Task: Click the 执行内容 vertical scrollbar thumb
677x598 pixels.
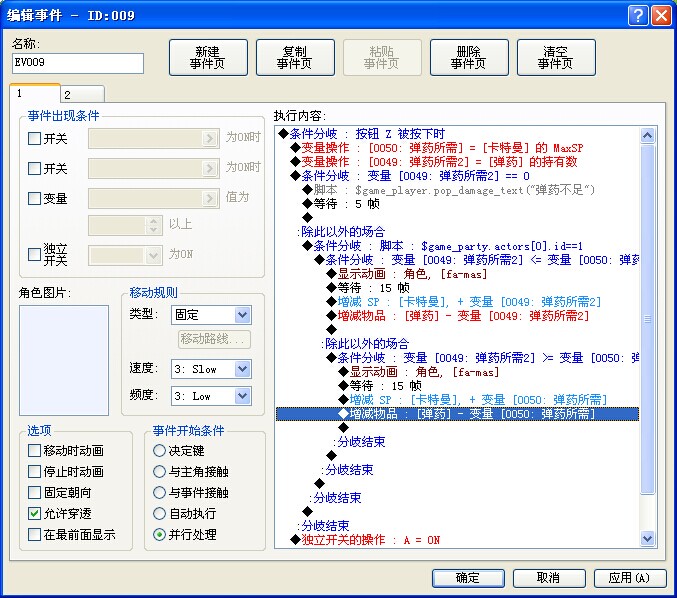Action: click(x=647, y=319)
